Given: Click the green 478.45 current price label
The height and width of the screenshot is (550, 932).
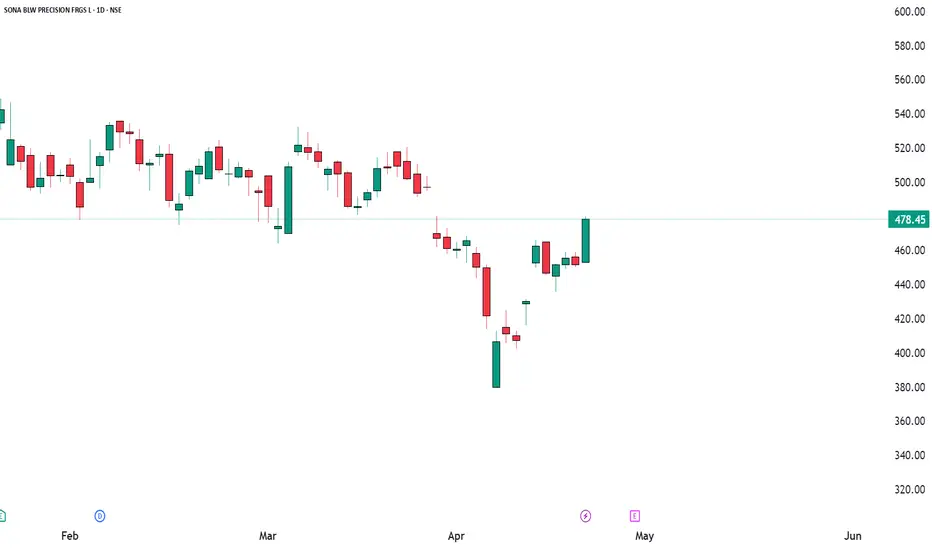Looking at the screenshot, I should (909, 219).
